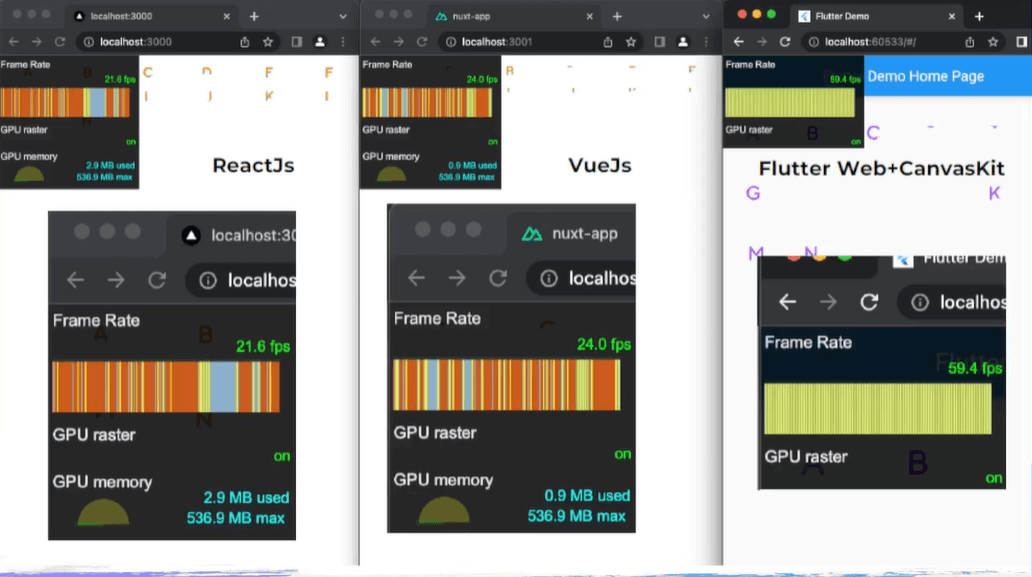The height and width of the screenshot is (577, 1032).
Task: Open the tab search chevron in the VueJs window
Action: pos(704,16)
